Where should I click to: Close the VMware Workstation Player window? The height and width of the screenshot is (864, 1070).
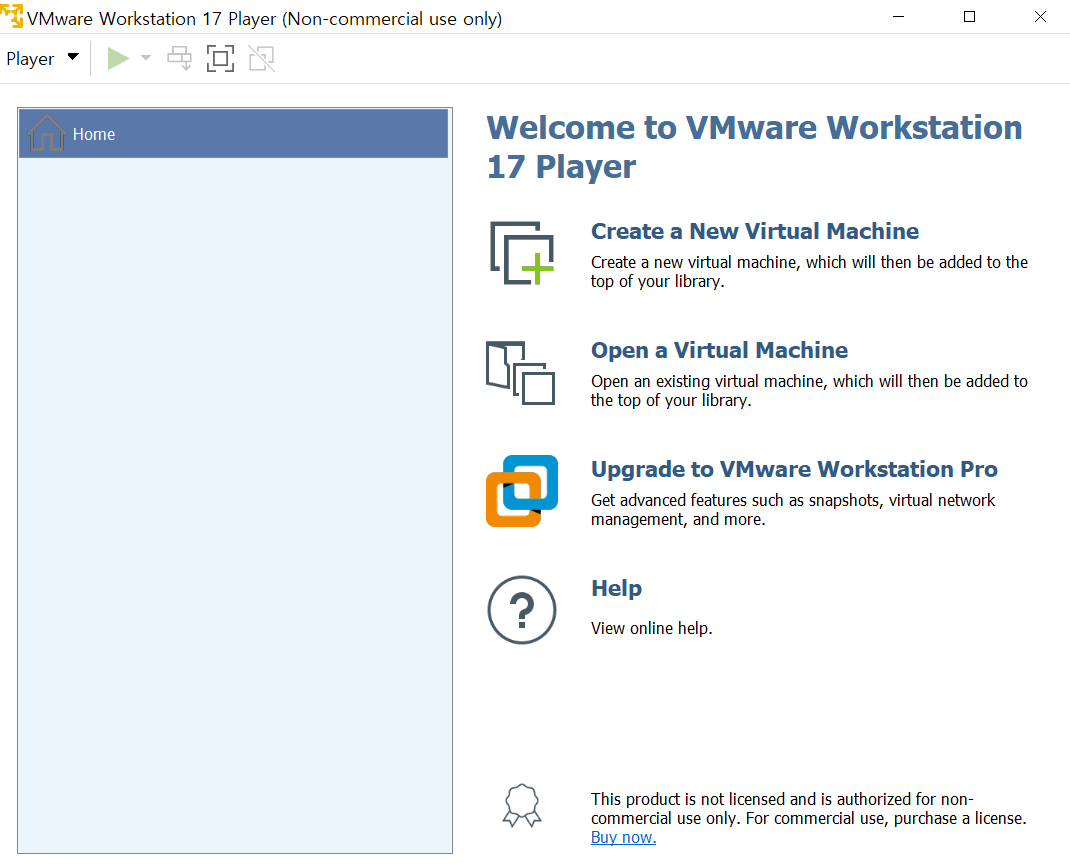(x=1040, y=16)
